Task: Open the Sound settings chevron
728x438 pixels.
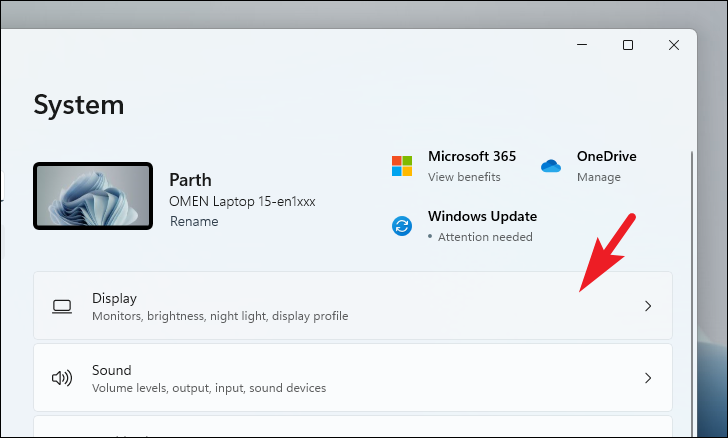Action: (648, 378)
